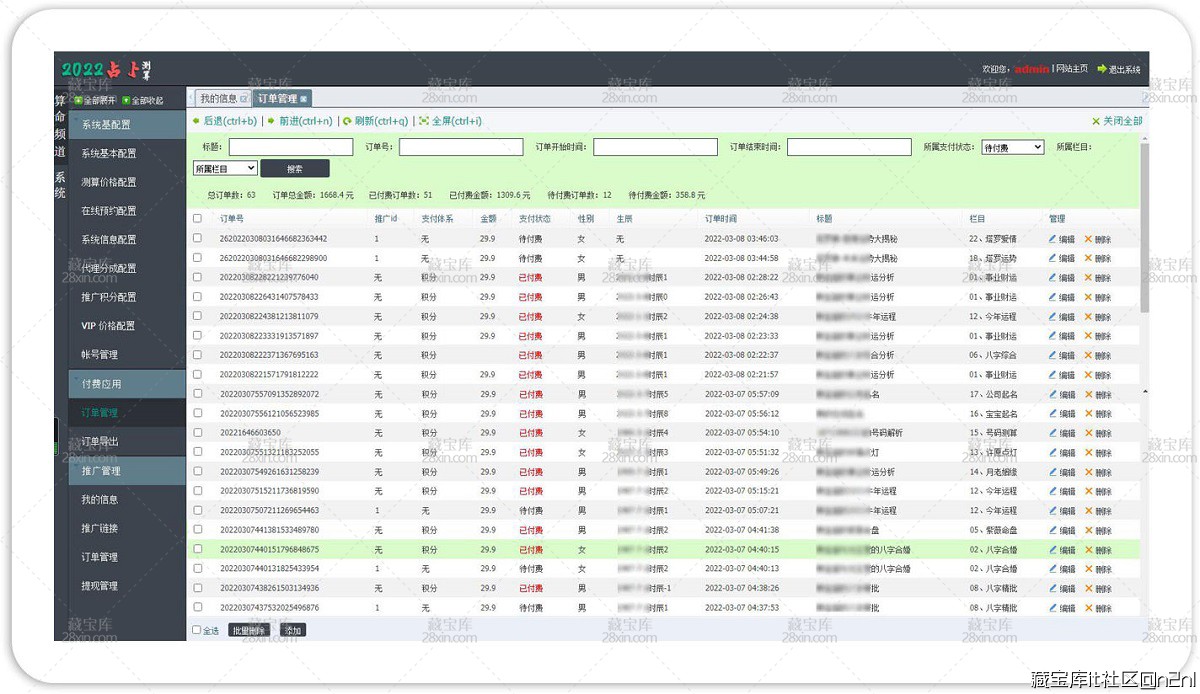This screenshot has width=1200, height=694.
Task: Enter fullscreen via the 全屏 icon
Action: pos(423,121)
